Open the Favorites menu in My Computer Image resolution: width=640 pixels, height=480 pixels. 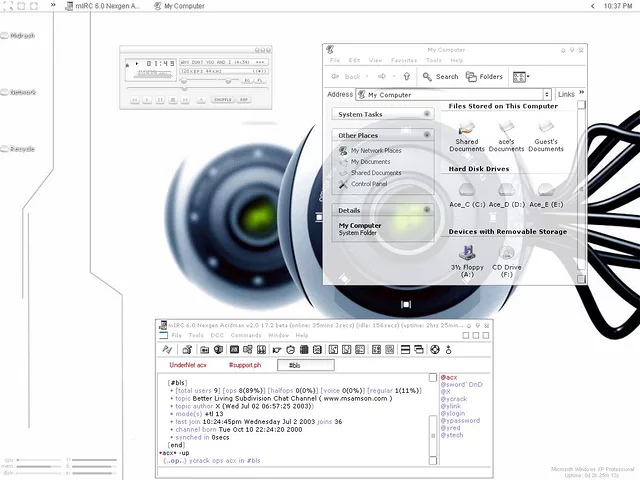point(403,60)
